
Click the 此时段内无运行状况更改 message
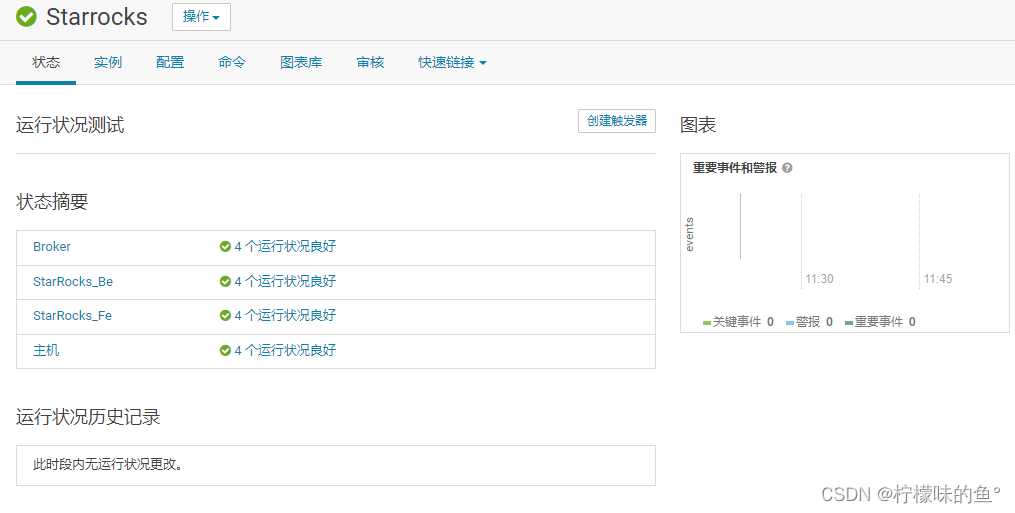[x=108, y=464]
